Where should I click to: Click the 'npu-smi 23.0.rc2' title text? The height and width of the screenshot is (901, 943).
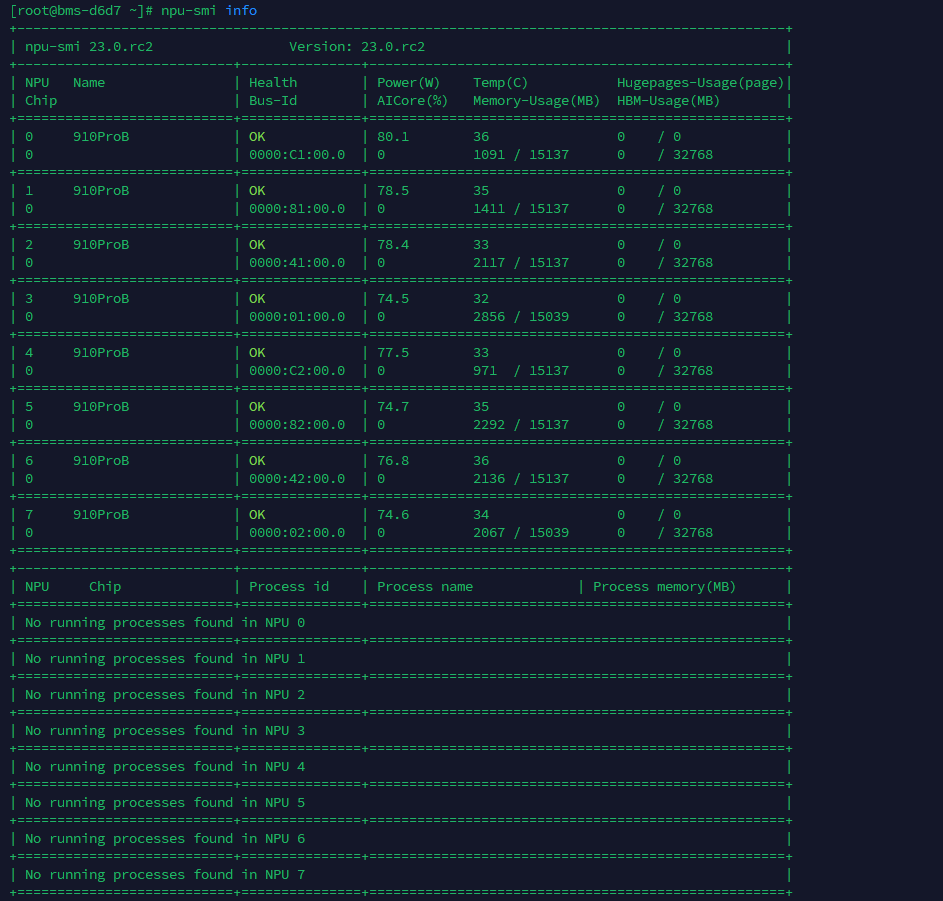(89, 47)
